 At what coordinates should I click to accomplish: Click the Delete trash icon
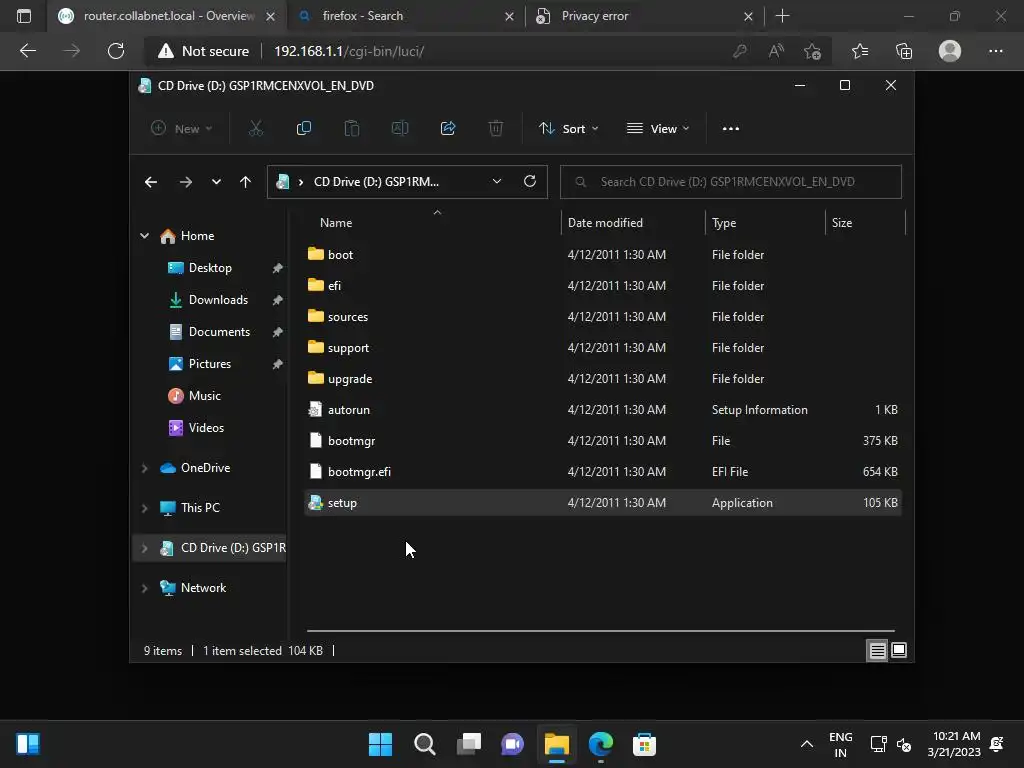click(x=496, y=129)
